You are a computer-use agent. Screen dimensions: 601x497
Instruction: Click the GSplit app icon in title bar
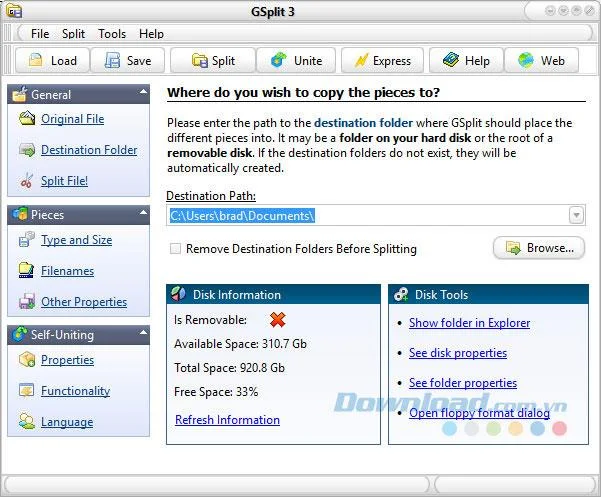point(14,11)
